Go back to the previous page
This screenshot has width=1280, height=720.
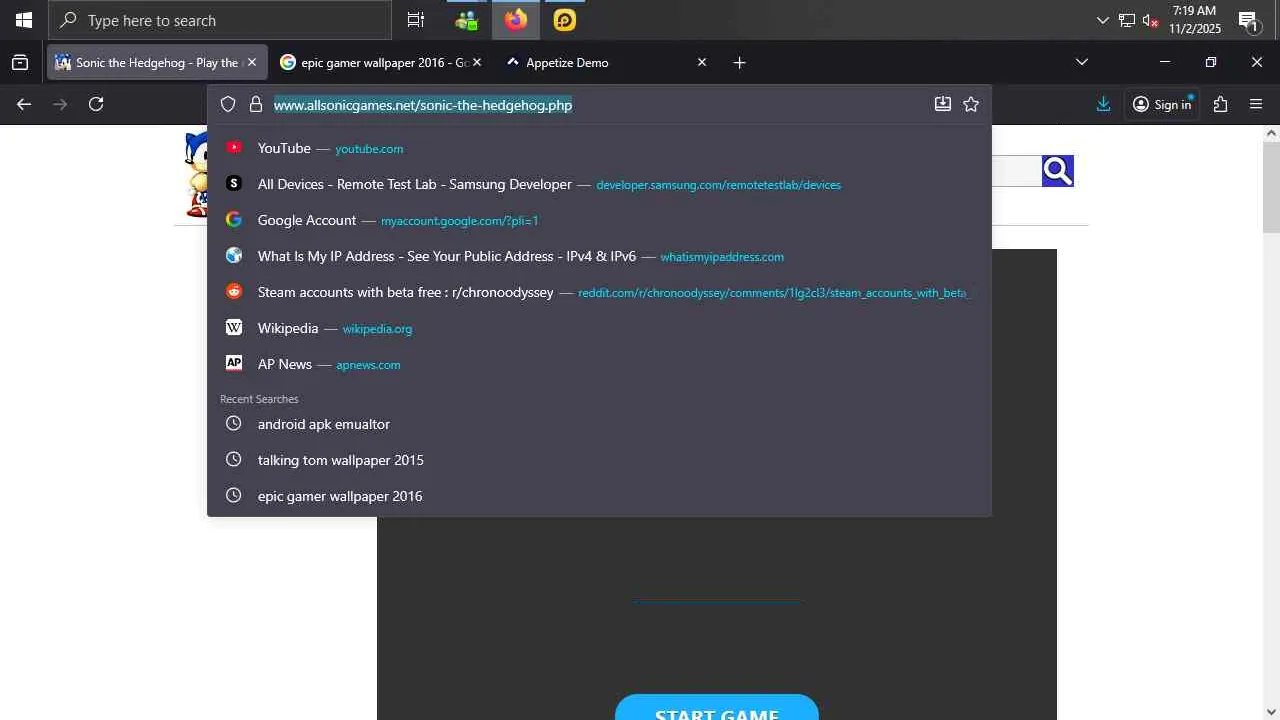click(24, 104)
